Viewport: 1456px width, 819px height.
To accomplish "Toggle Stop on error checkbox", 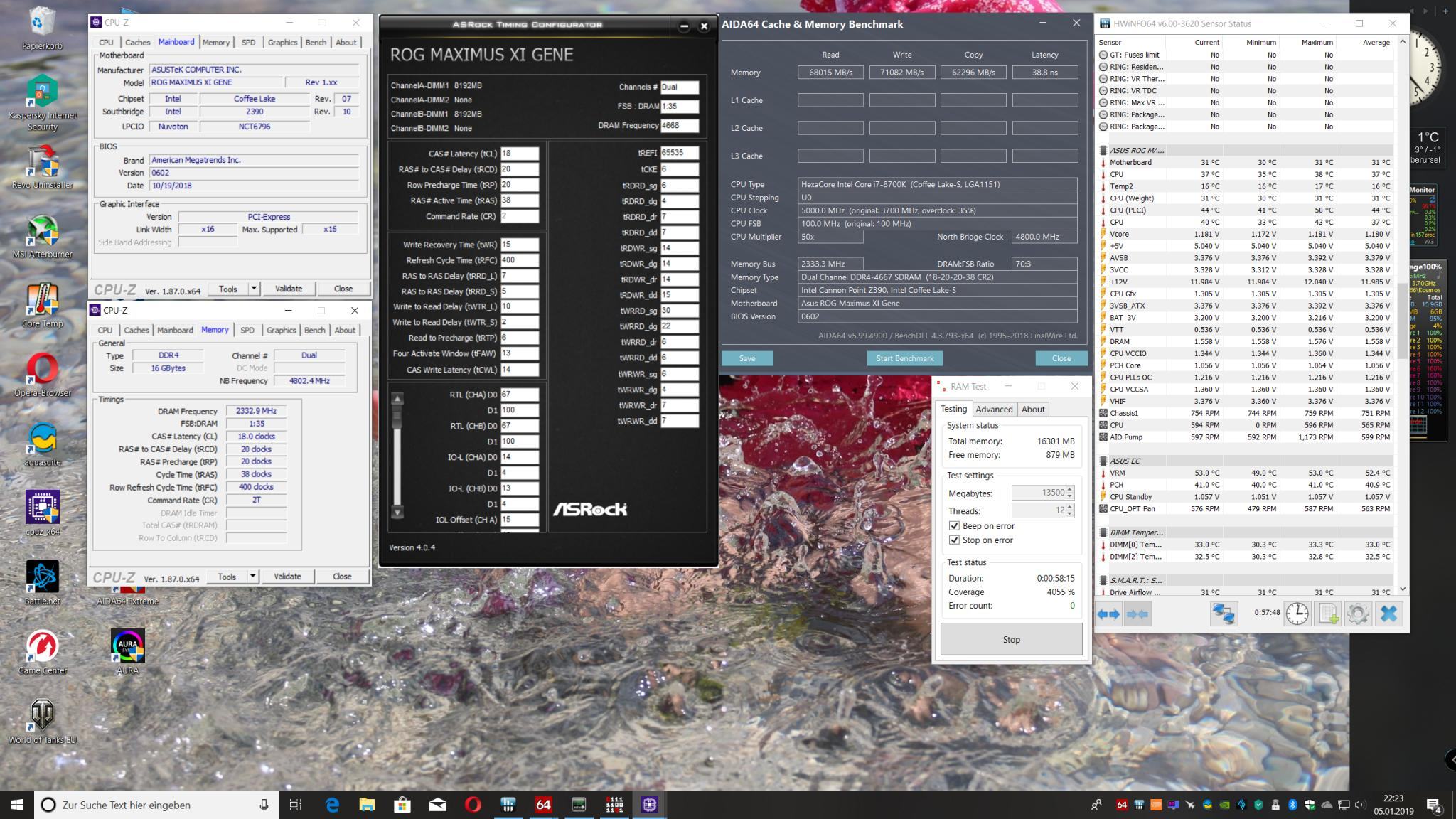I will tap(954, 540).
